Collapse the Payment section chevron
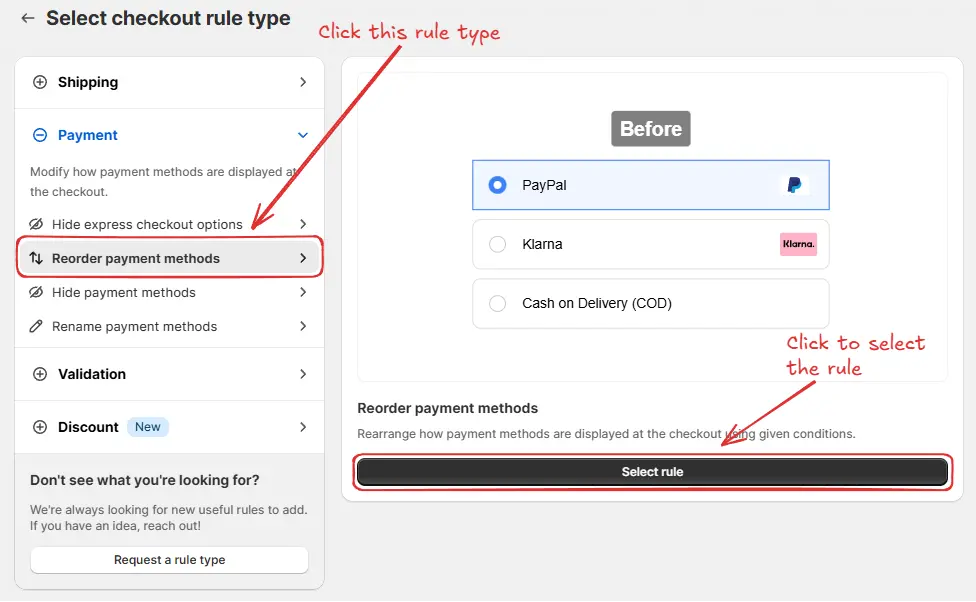The height and width of the screenshot is (602, 976). point(302,135)
